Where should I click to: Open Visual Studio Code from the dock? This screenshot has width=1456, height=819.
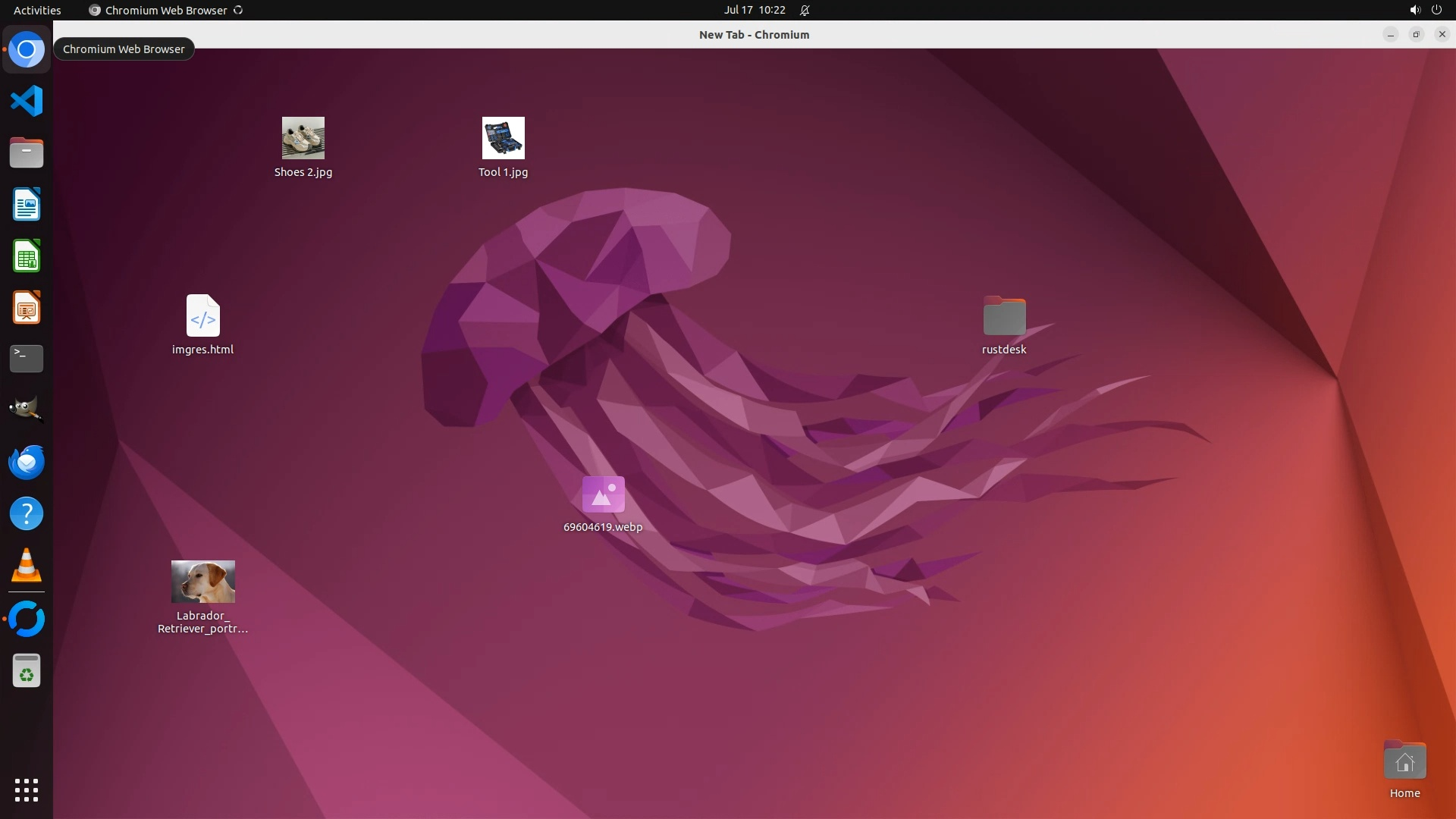tap(27, 101)
